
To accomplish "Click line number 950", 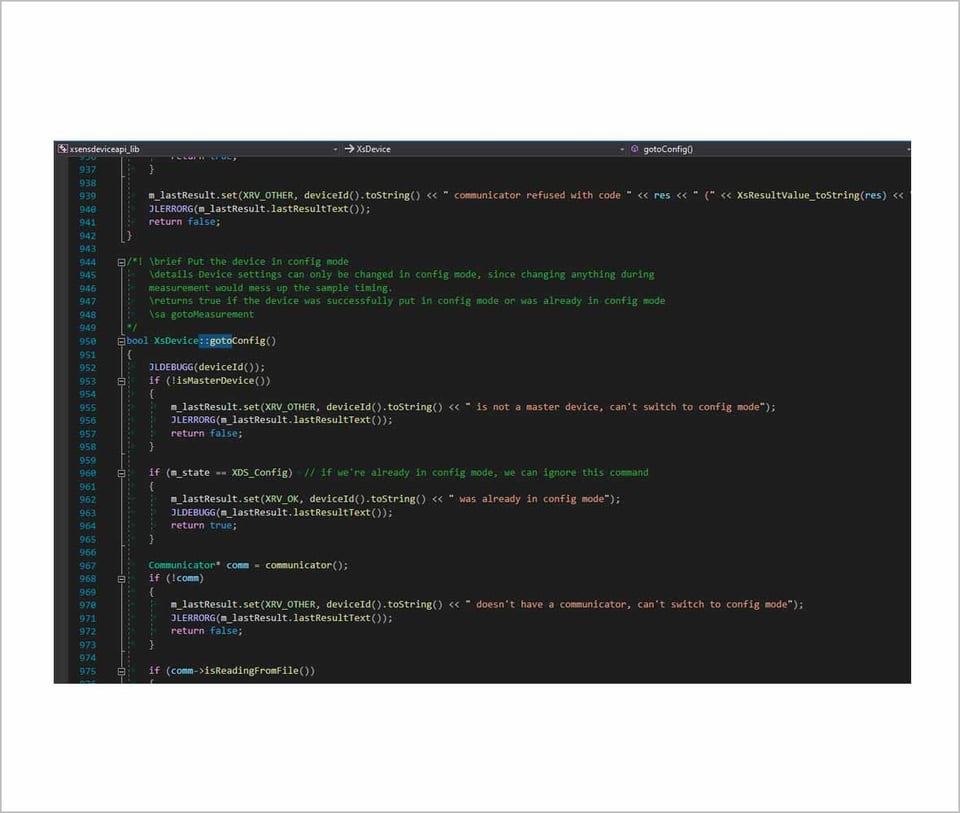I will click(87, 340).
